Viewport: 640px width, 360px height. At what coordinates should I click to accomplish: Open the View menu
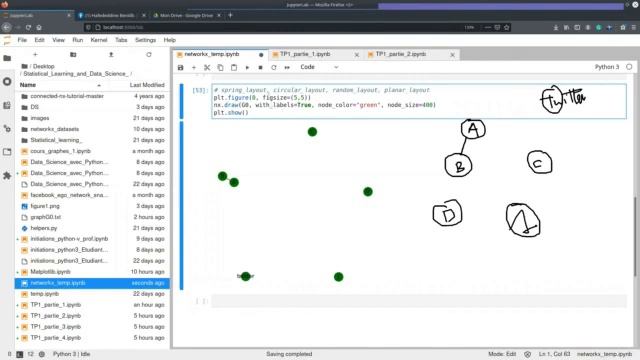[58, 40]
